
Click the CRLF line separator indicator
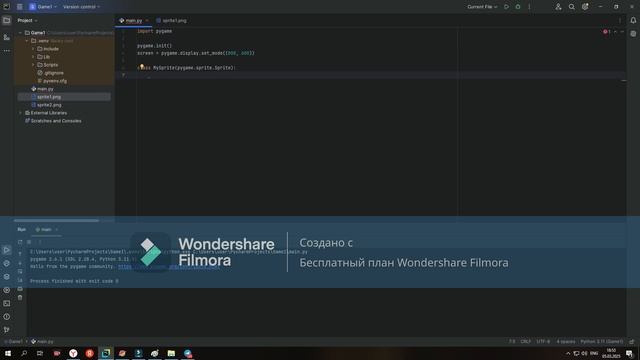pyautogui.click(x=526, y=342)
